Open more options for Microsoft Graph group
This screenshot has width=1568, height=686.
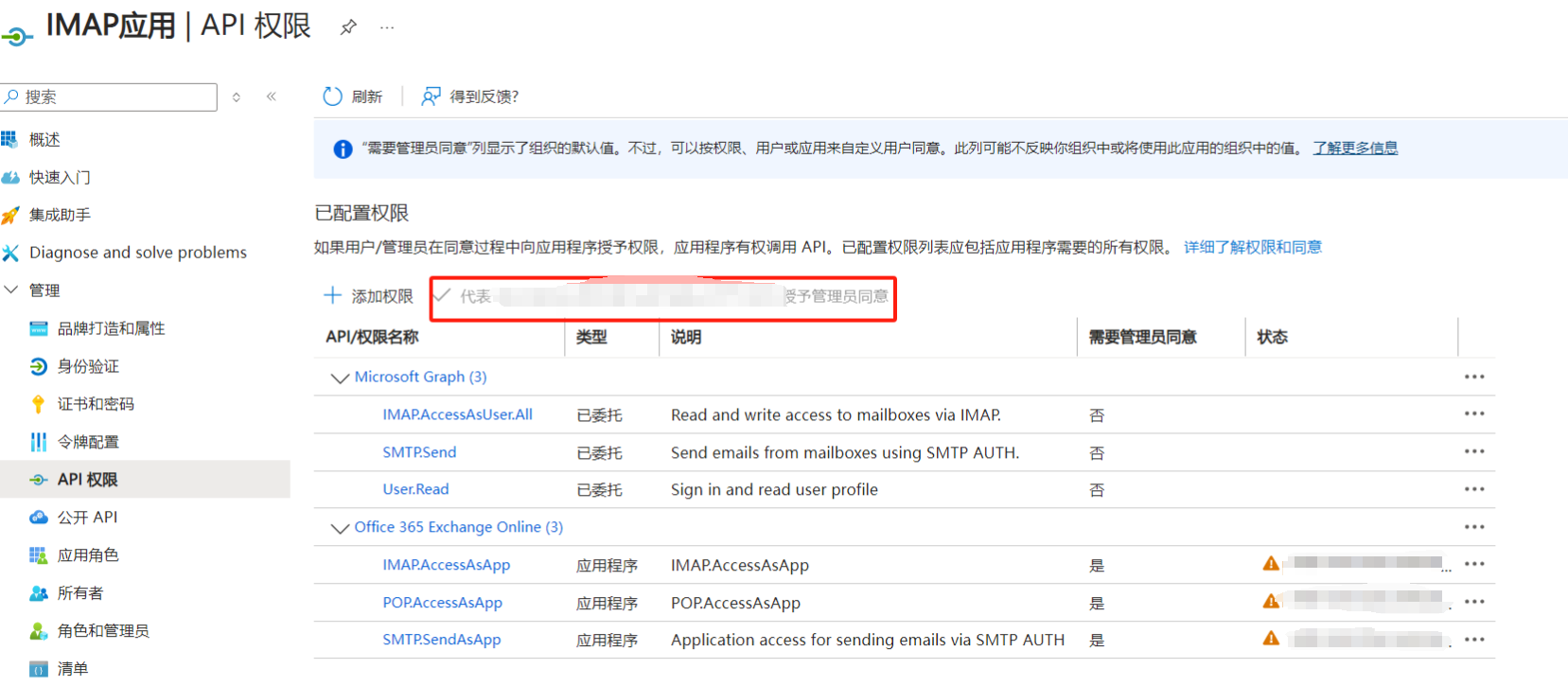(x=1474, y=377)
